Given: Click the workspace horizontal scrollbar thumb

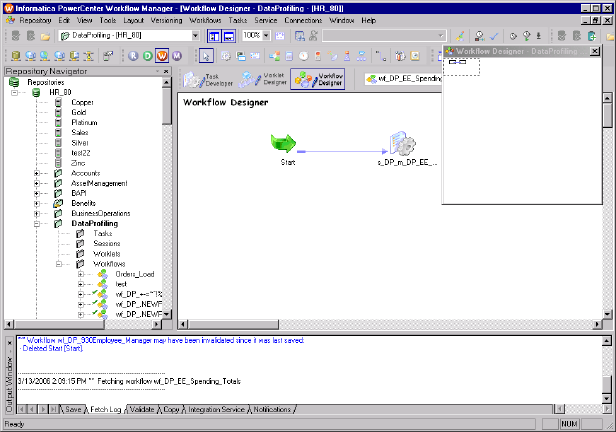Looking at the screenshot, I should (233, 324).
